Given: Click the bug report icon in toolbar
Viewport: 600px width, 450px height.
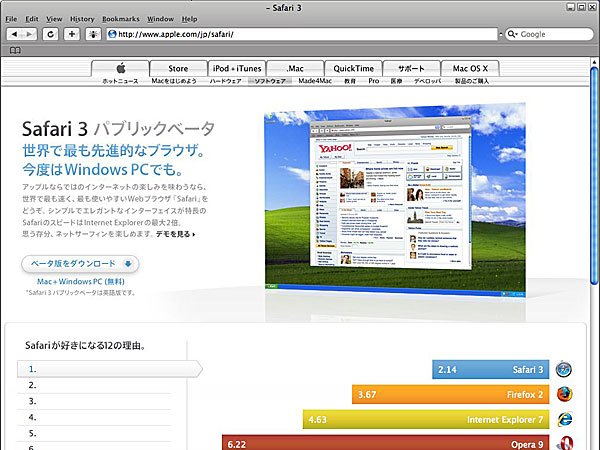Looking at the screenshot, I should pyautogui.click(x=93, y=34).
